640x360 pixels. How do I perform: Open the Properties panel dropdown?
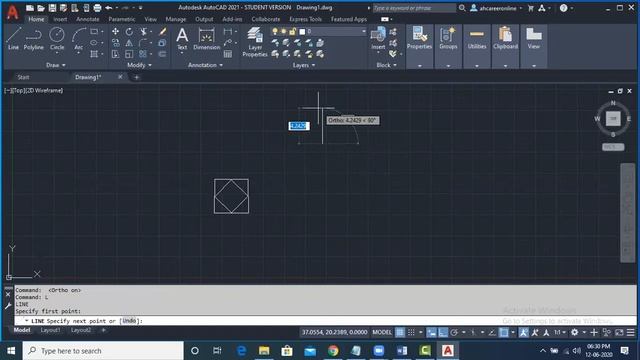(420, 66)
